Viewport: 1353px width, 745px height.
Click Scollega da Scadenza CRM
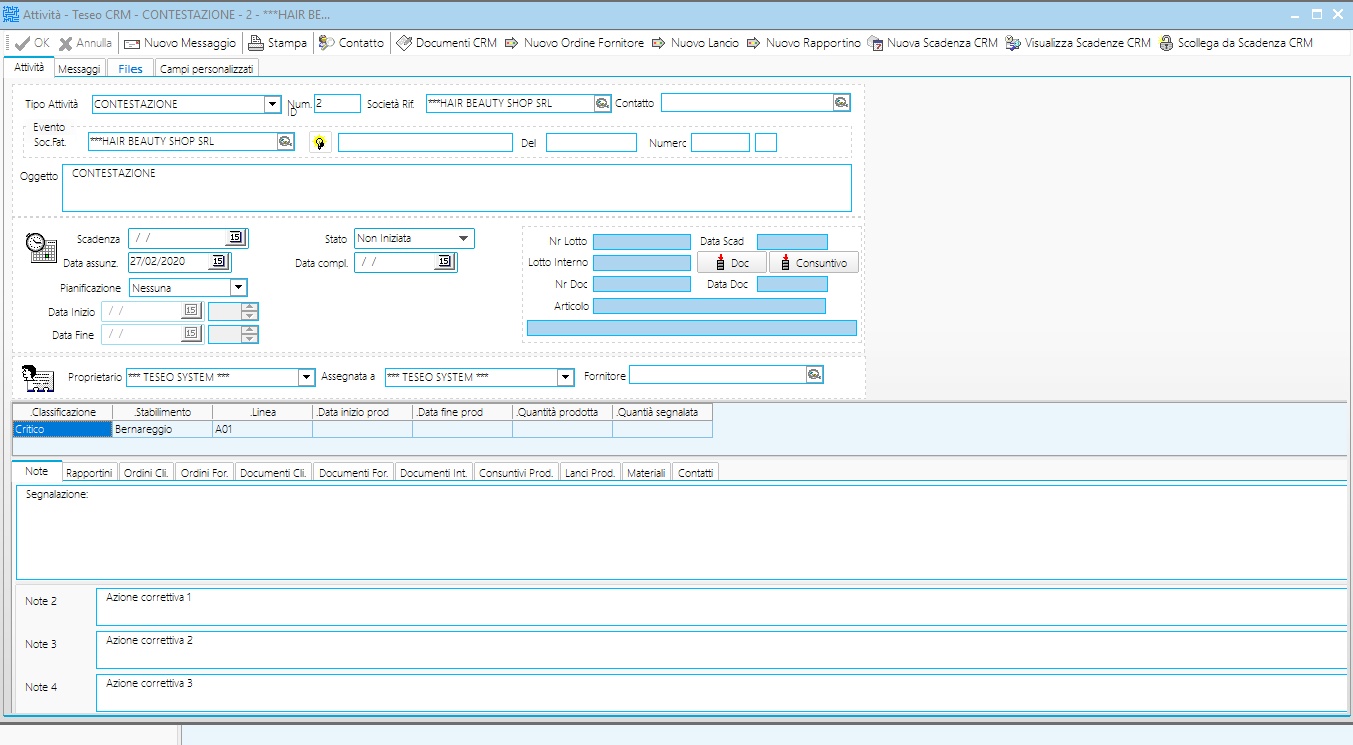point(1236,43)
